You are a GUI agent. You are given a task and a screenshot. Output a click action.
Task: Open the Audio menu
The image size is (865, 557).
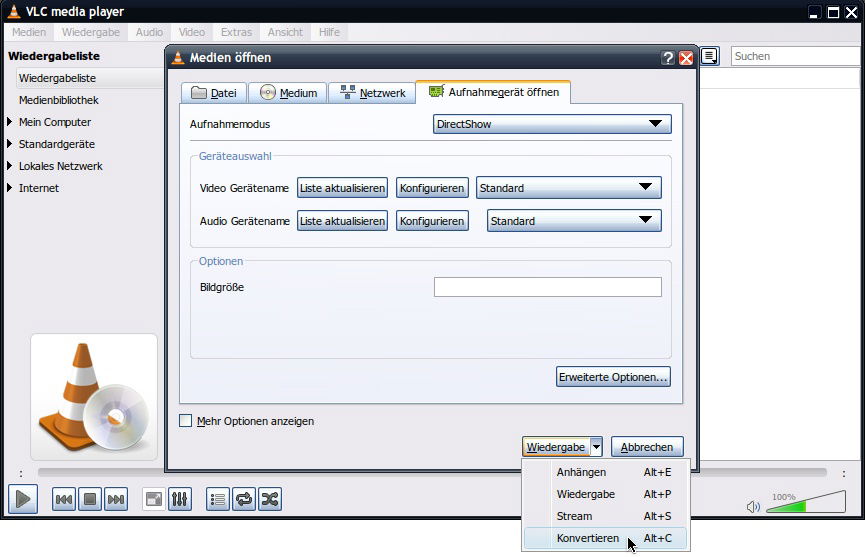click(149, 32)
